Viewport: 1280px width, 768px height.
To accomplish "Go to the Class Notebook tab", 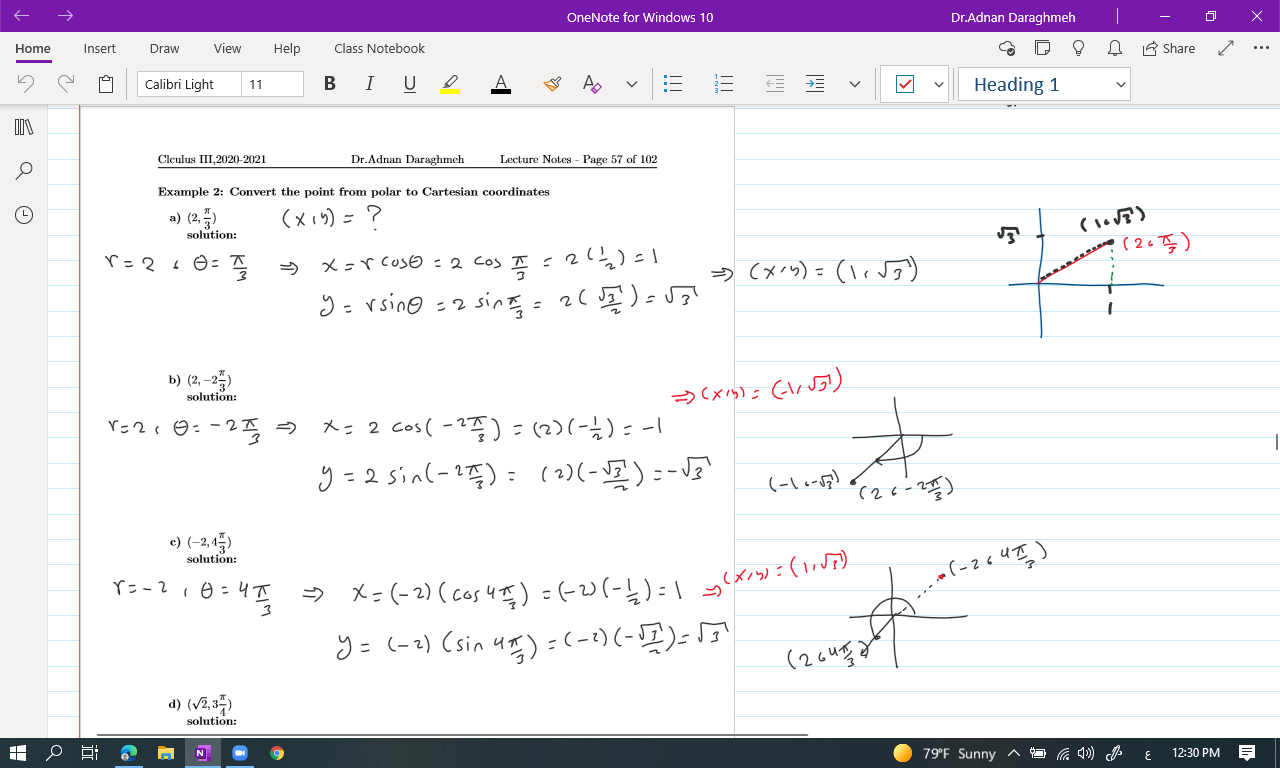I will pyautogui.click(x=379, y=48).
